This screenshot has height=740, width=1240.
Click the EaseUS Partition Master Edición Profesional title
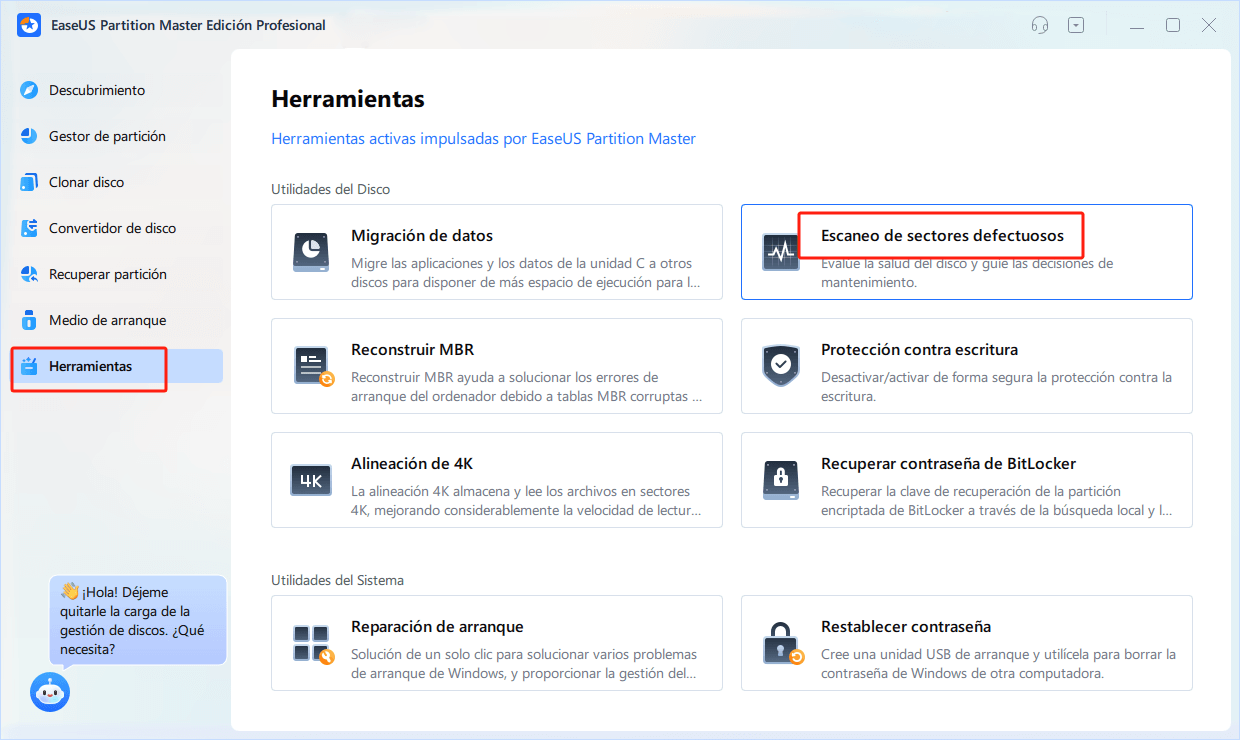click(x=188, y=25)
